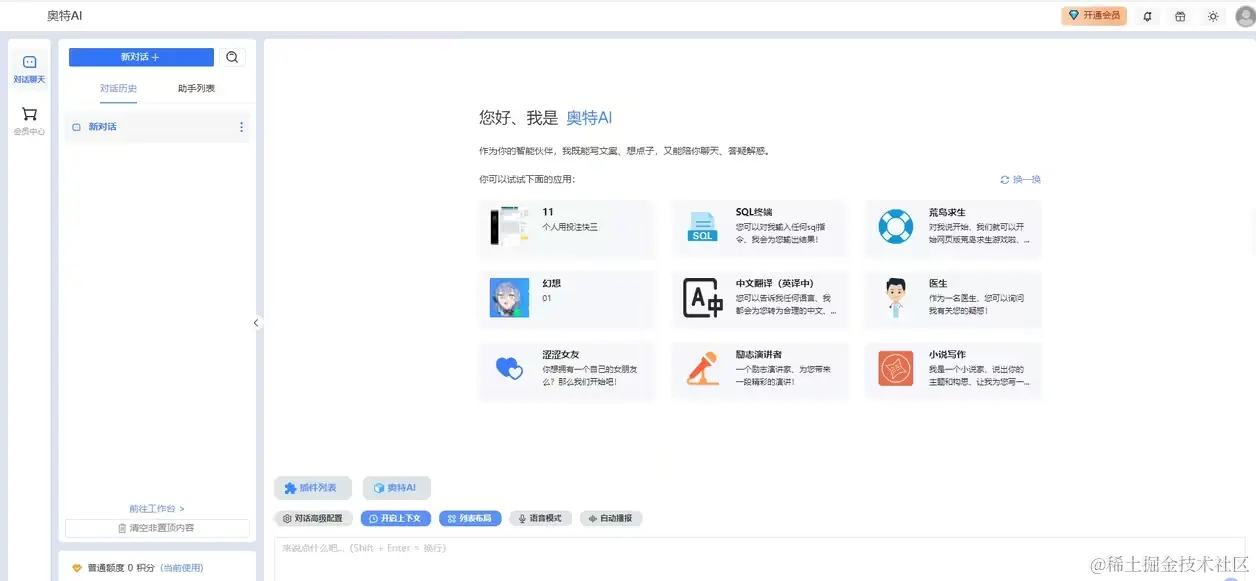The image size is (1256, 581).
Task: Refresh app suggestions with 换一换
Action: coord(1020,179)
